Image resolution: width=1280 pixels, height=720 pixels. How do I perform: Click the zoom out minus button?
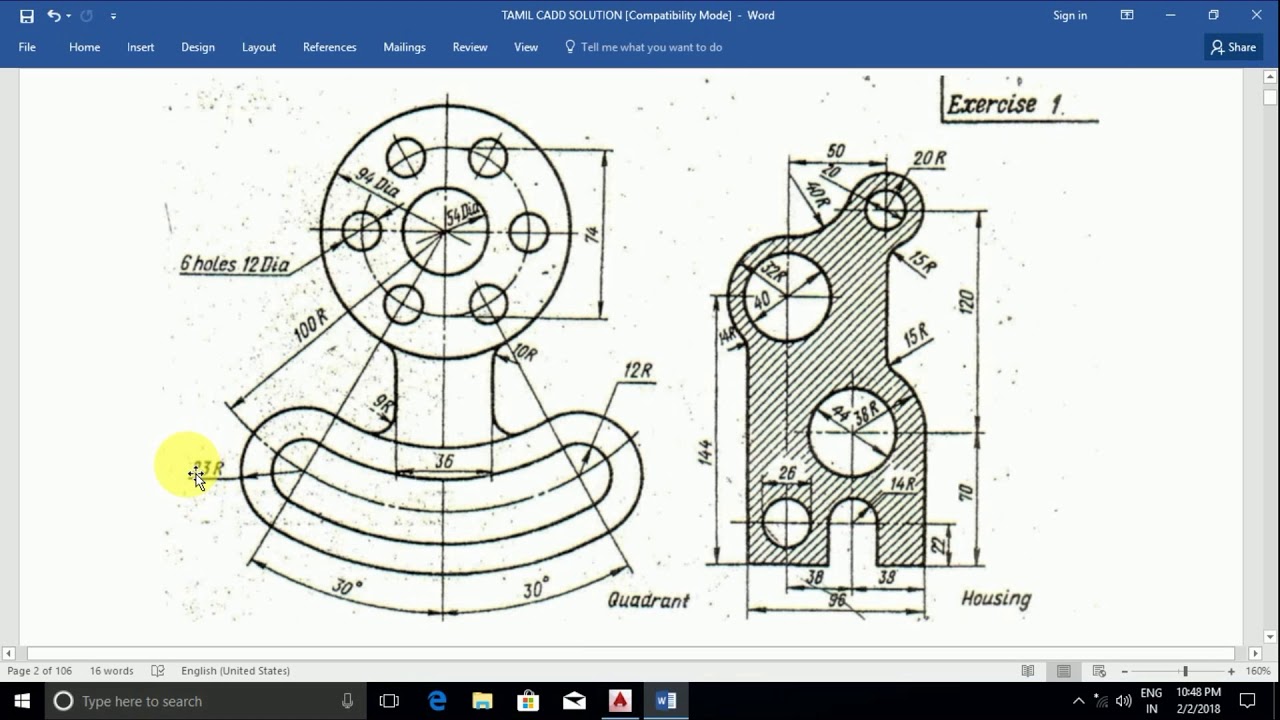1125,671
